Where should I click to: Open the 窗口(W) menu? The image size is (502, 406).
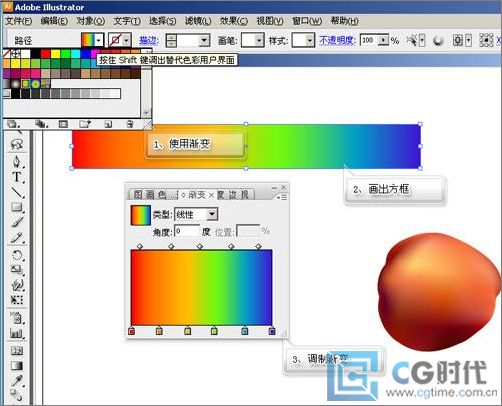pyautogui.click(x=307, y=21)
